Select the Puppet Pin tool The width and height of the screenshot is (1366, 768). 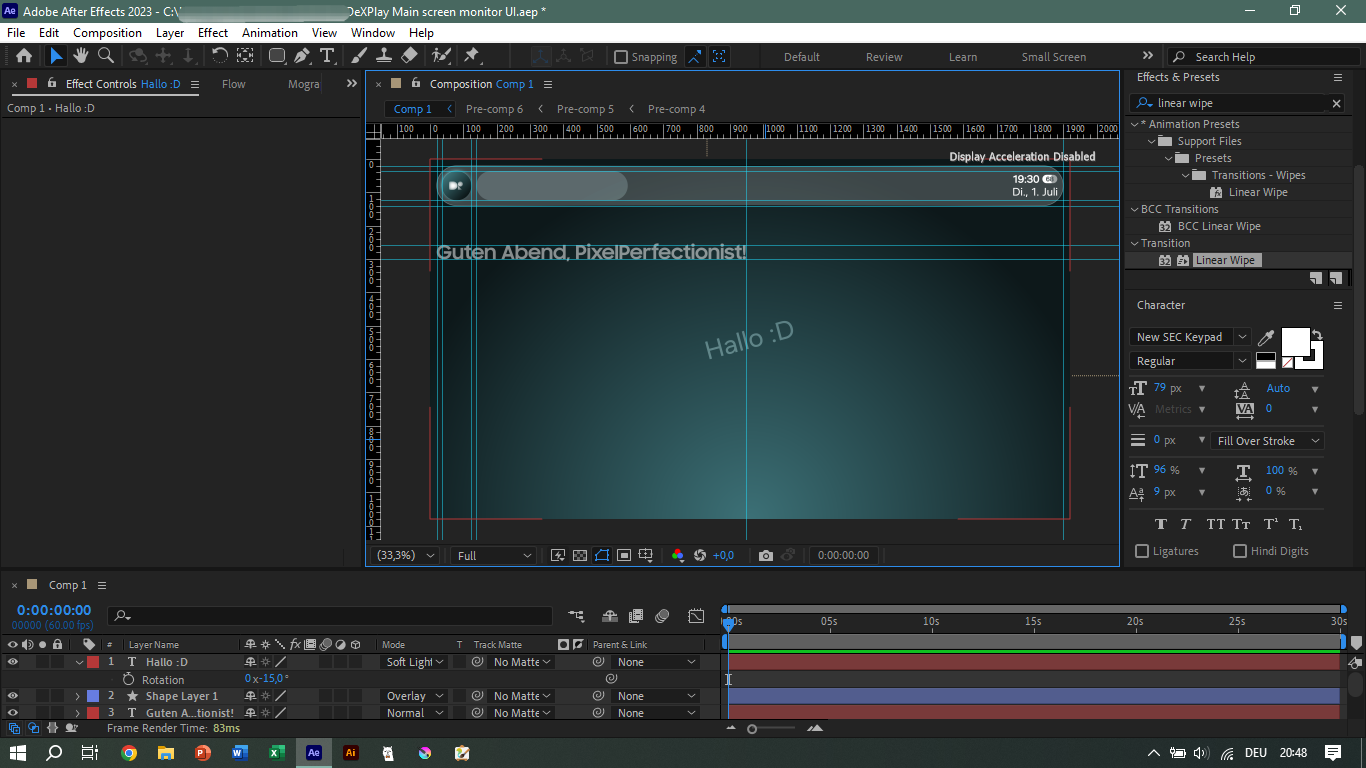tap(473, 56)
